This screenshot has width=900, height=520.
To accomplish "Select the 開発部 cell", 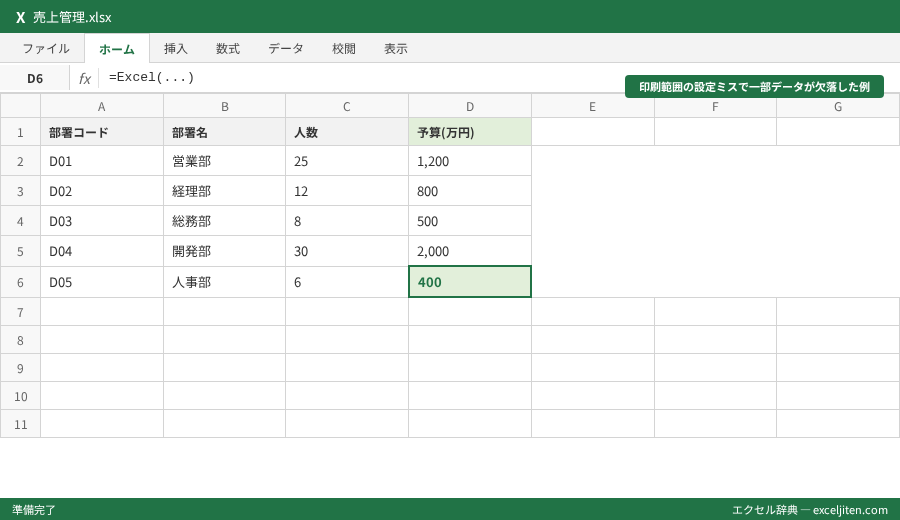I will click(x=224, y=251).
